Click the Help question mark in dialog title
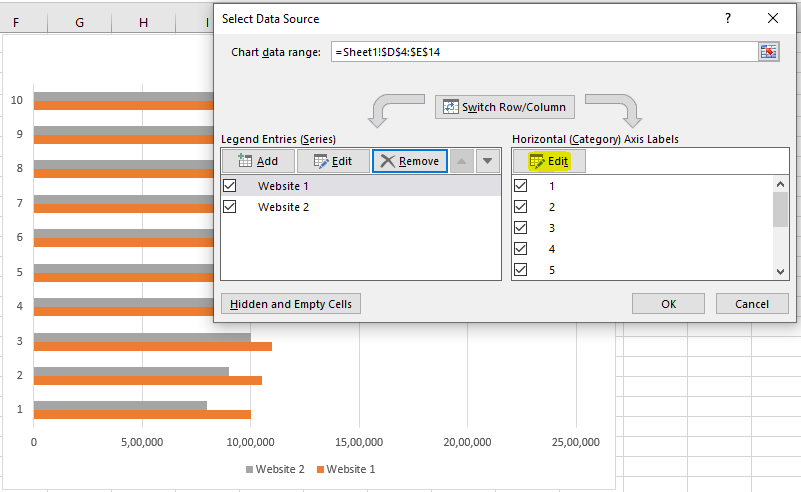The width and height of the screenshot is (801, 492). 728,18
